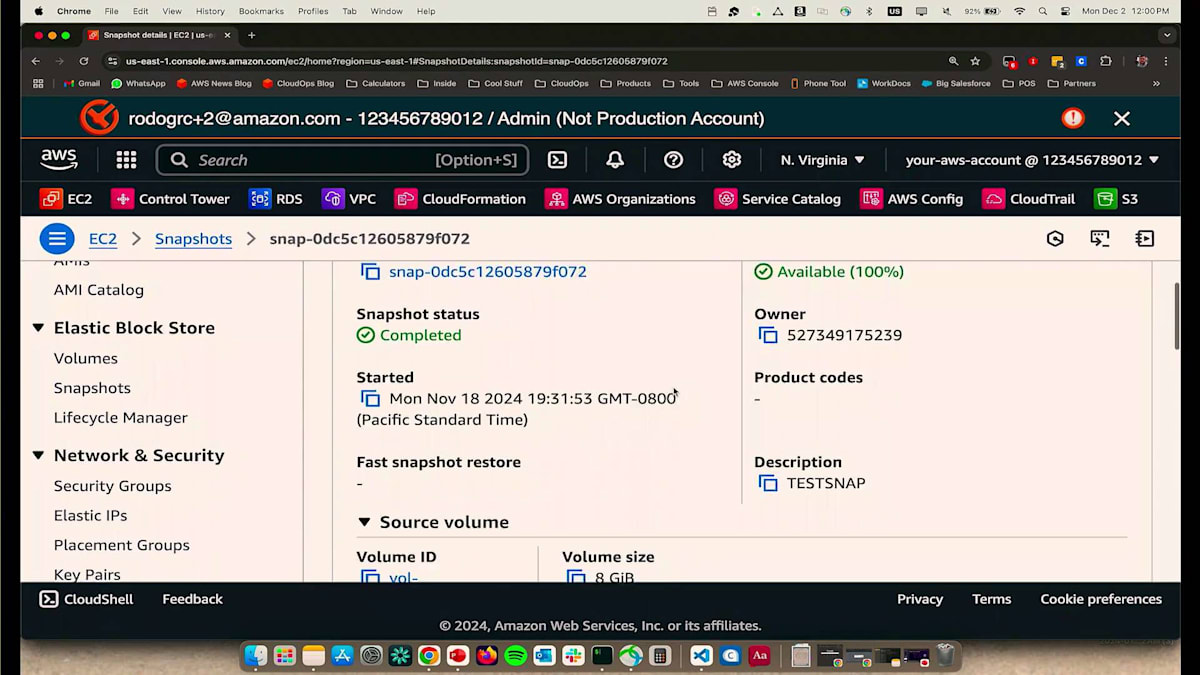Open the your-aws-account dropdown

click(1032, 160)
